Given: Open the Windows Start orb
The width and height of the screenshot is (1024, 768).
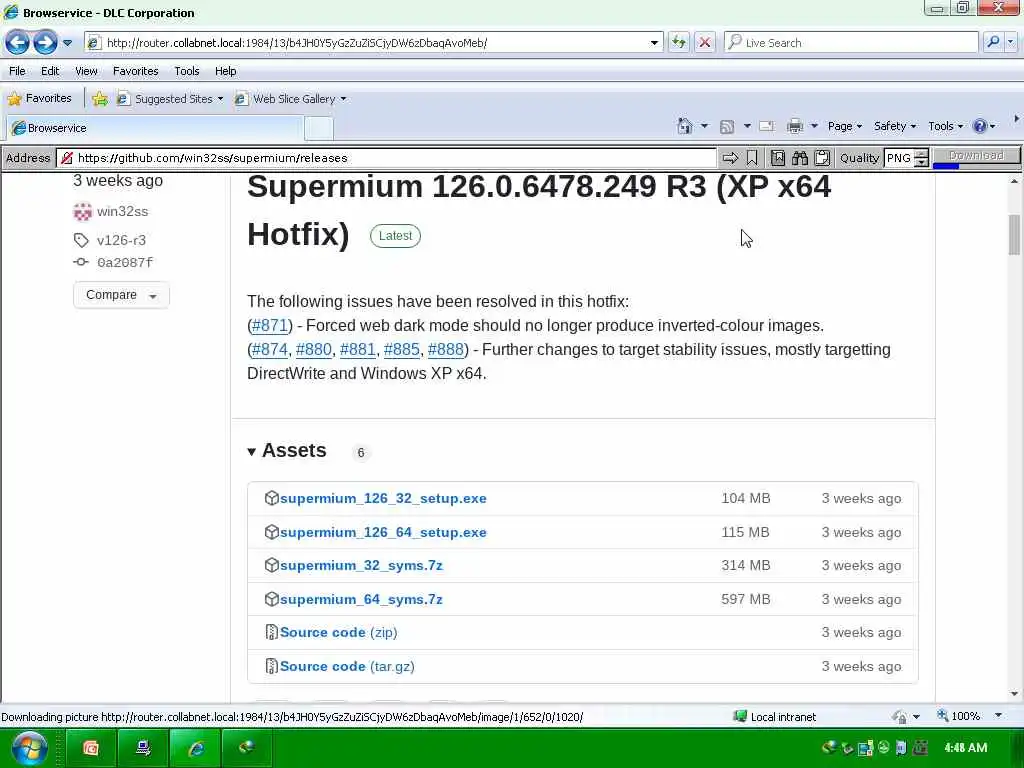Looking at the screenshot, I should point(29,748).
